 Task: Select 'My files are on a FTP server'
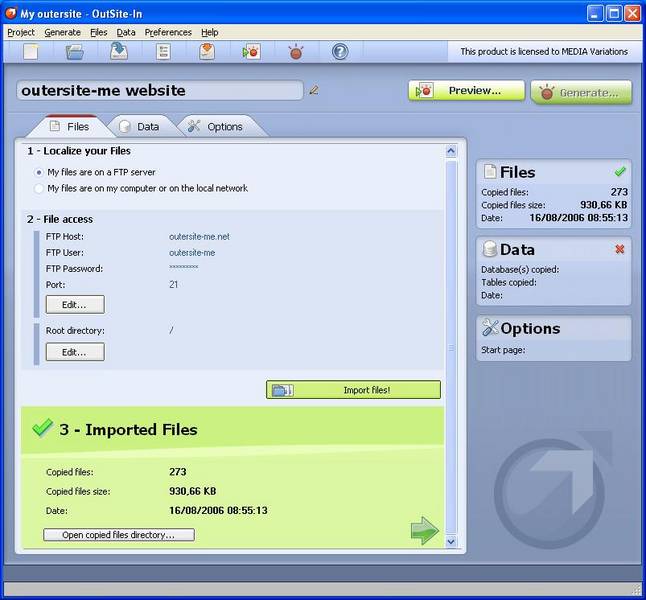(39, 172)
